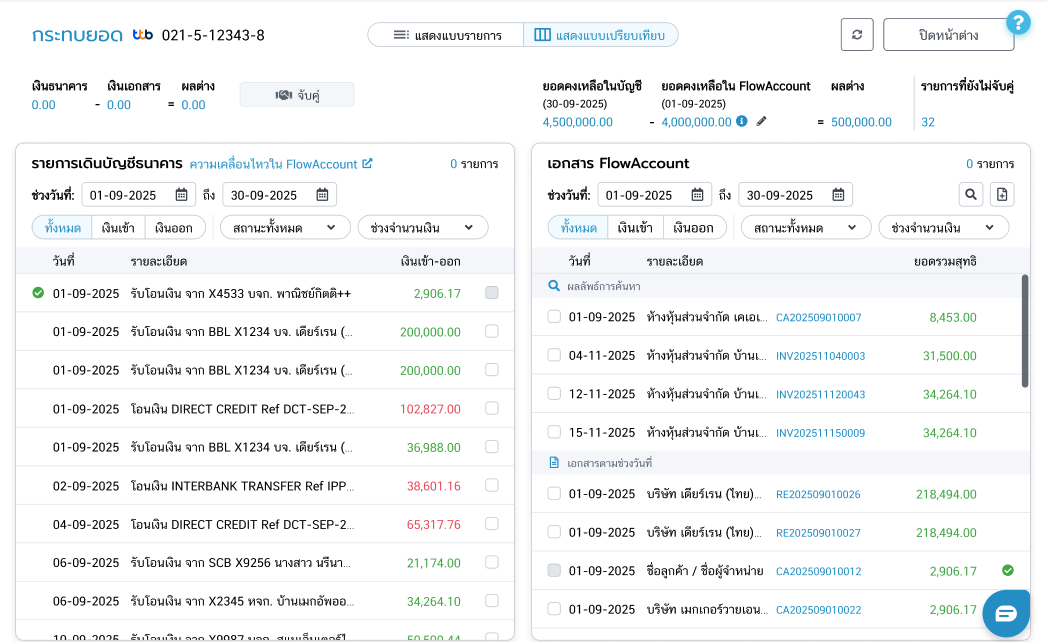Expand the ช่วงจำนวนเงิน dropdown in FlowAccount panel
The height and width of the screenshot is (642, 1047).
[x=943, y=227]
